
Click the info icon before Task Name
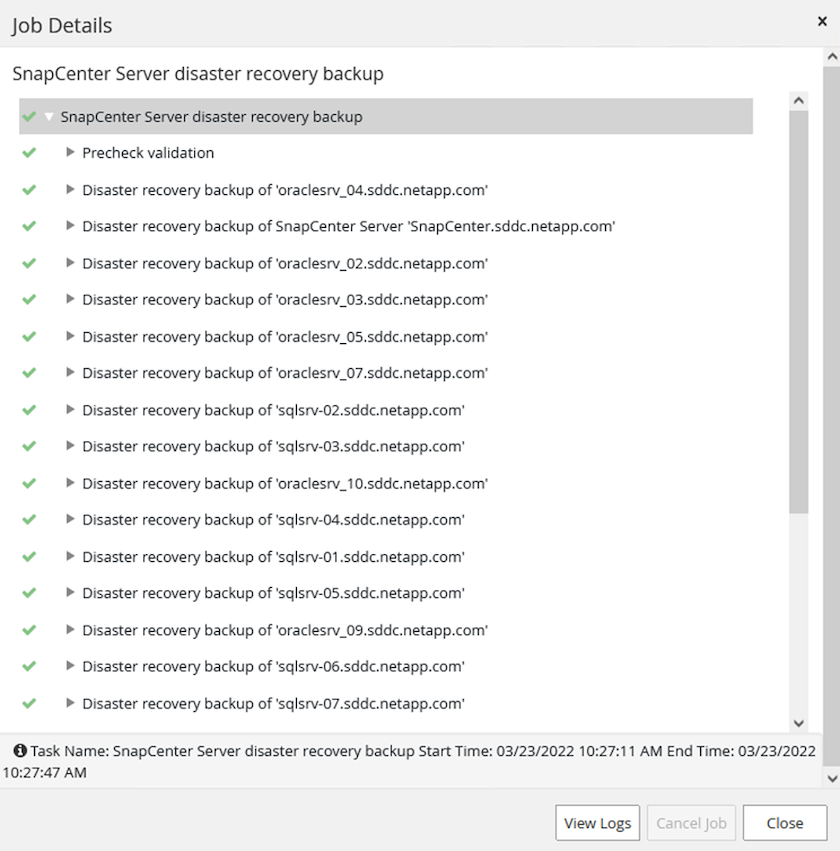coord(20,751)
